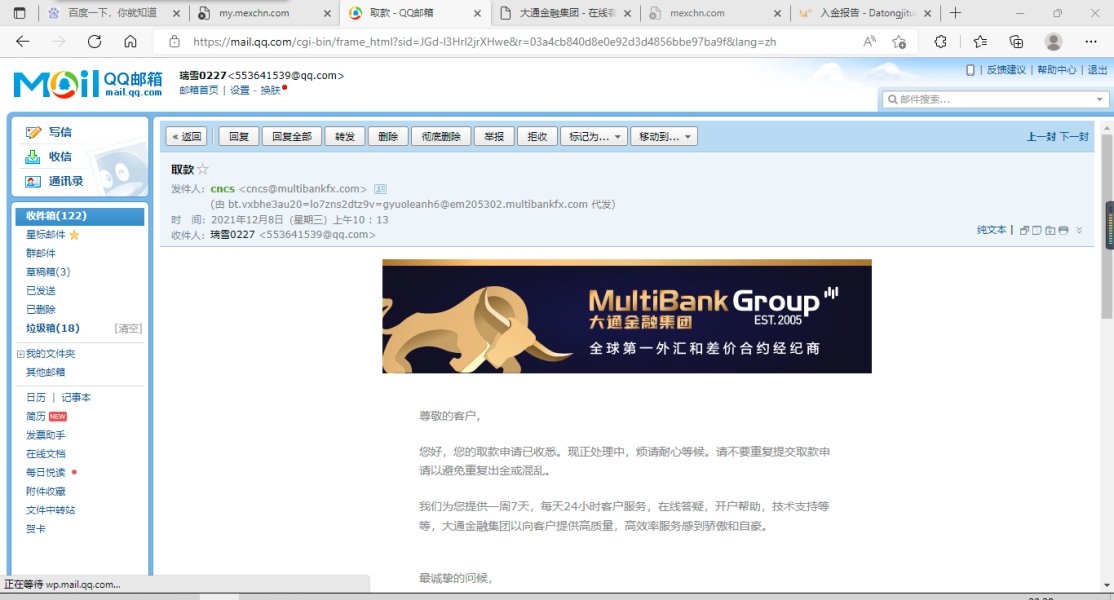Click 转发 to forward email

coord(345,136)
